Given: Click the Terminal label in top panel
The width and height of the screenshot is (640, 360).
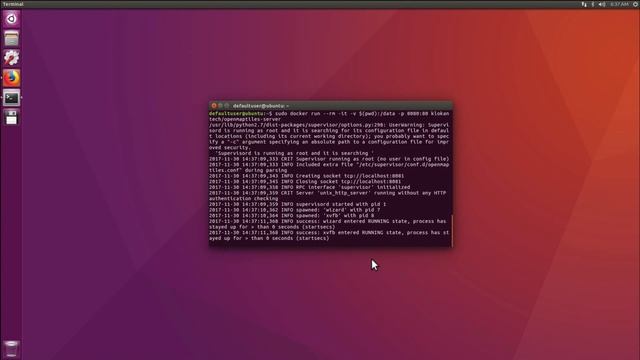Looking at the screenshot, I should 13,4.
